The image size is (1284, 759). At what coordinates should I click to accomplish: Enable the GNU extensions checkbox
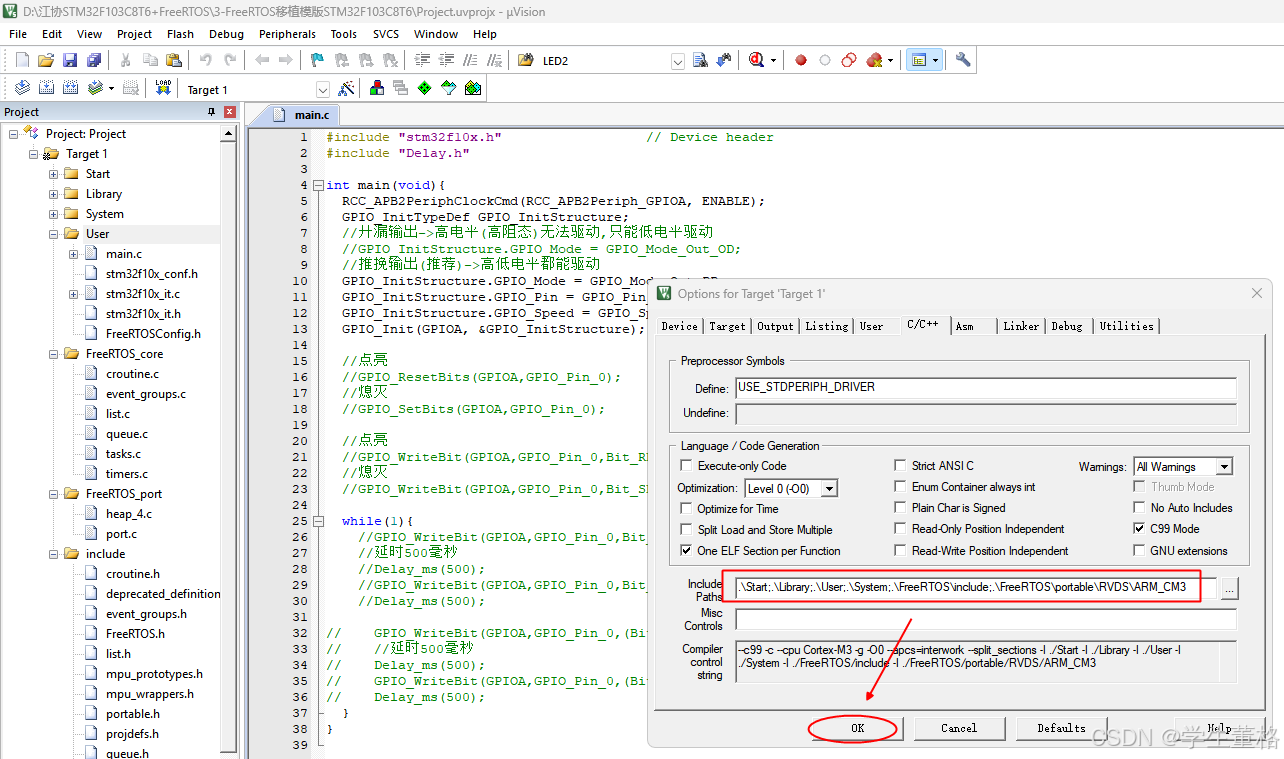(x=1140, y=550)
